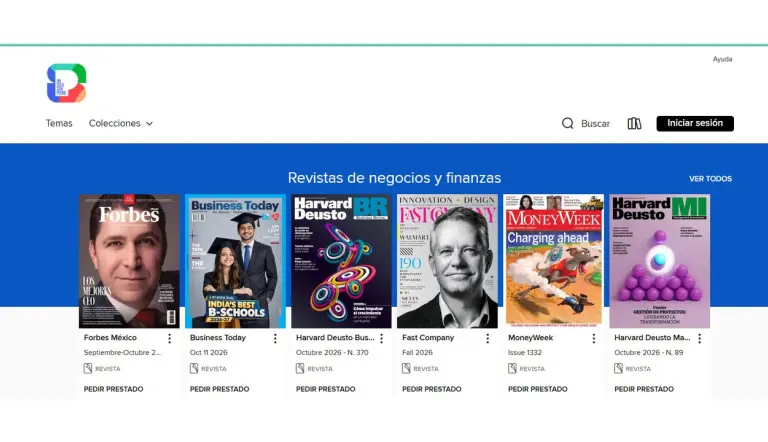Open three-dot menu for Fast Company
Image resolution: width=768 pixels, height=442 pixels.
(487, 338)
